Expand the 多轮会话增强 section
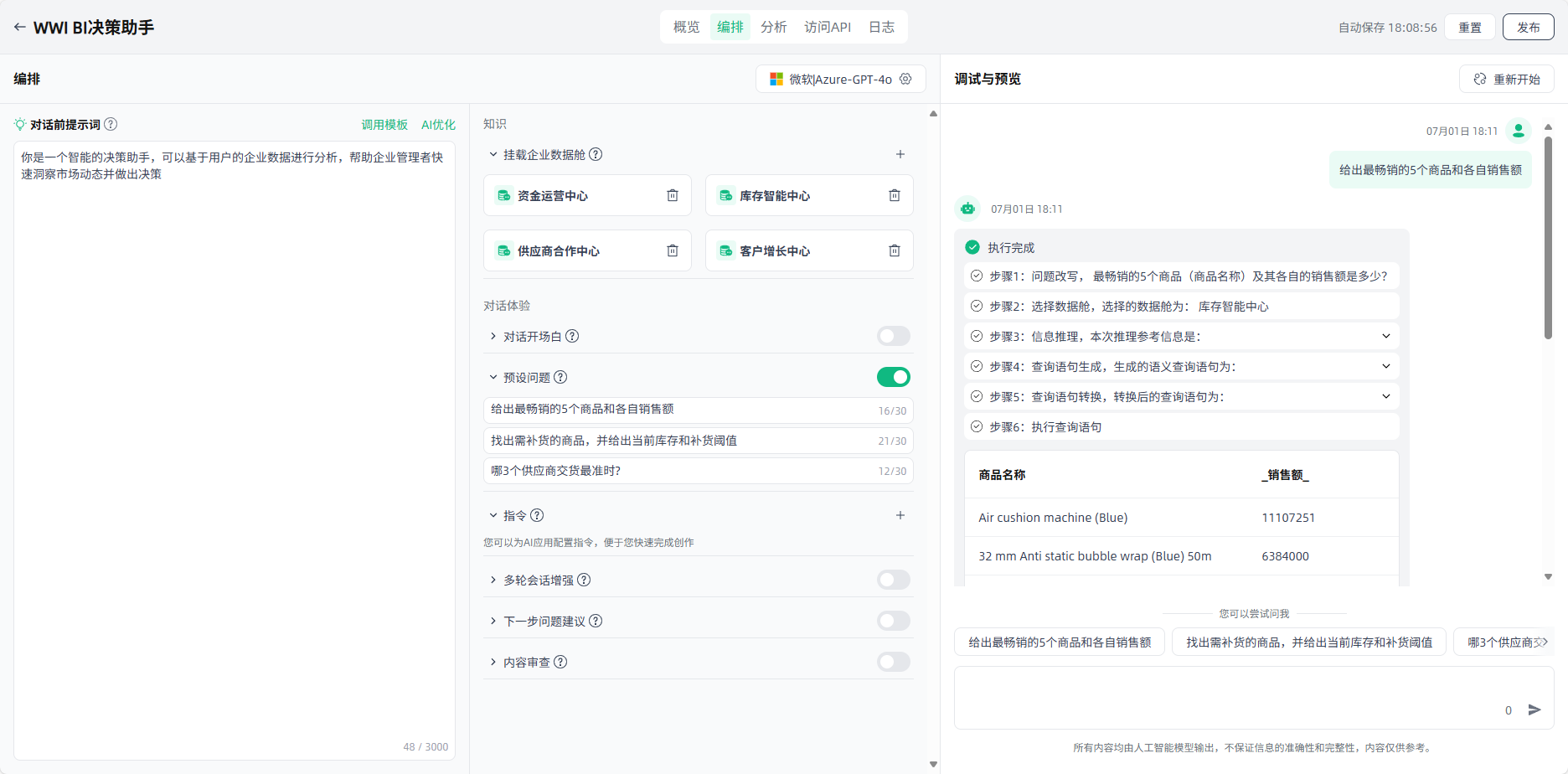The height and width of the screenshot is (774, 1568). pyautogui.click(x=493, y=580)
